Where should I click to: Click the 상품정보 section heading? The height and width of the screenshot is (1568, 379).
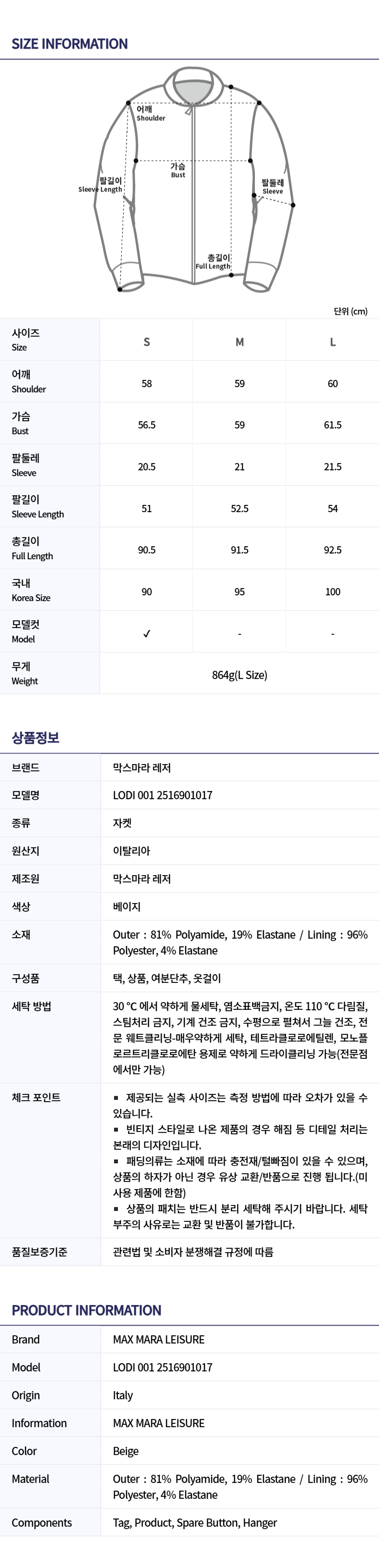click(x=35, y=738)
